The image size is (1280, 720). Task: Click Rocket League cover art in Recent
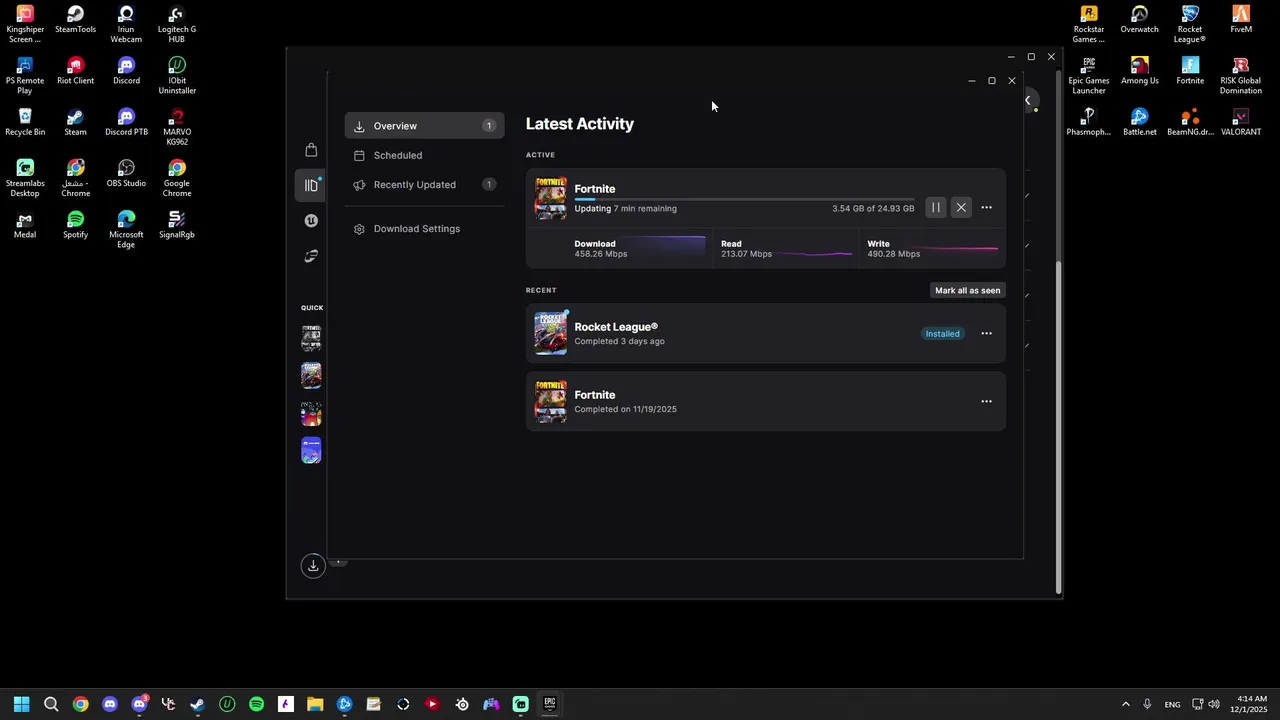coord(550,334)
